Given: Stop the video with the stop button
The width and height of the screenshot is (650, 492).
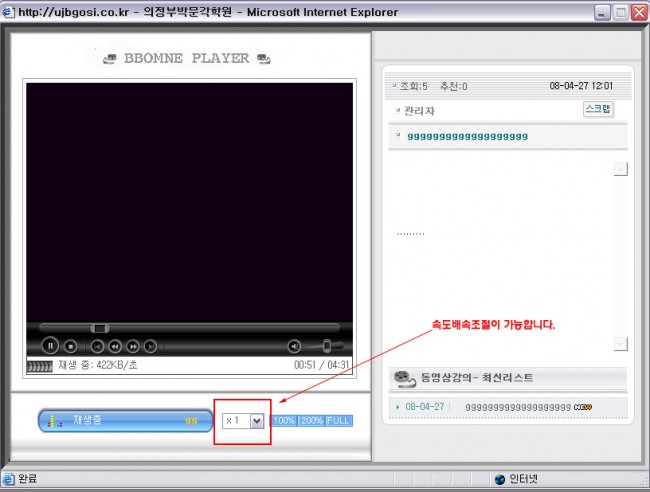Looking at the screenshot, I should 70,346.
